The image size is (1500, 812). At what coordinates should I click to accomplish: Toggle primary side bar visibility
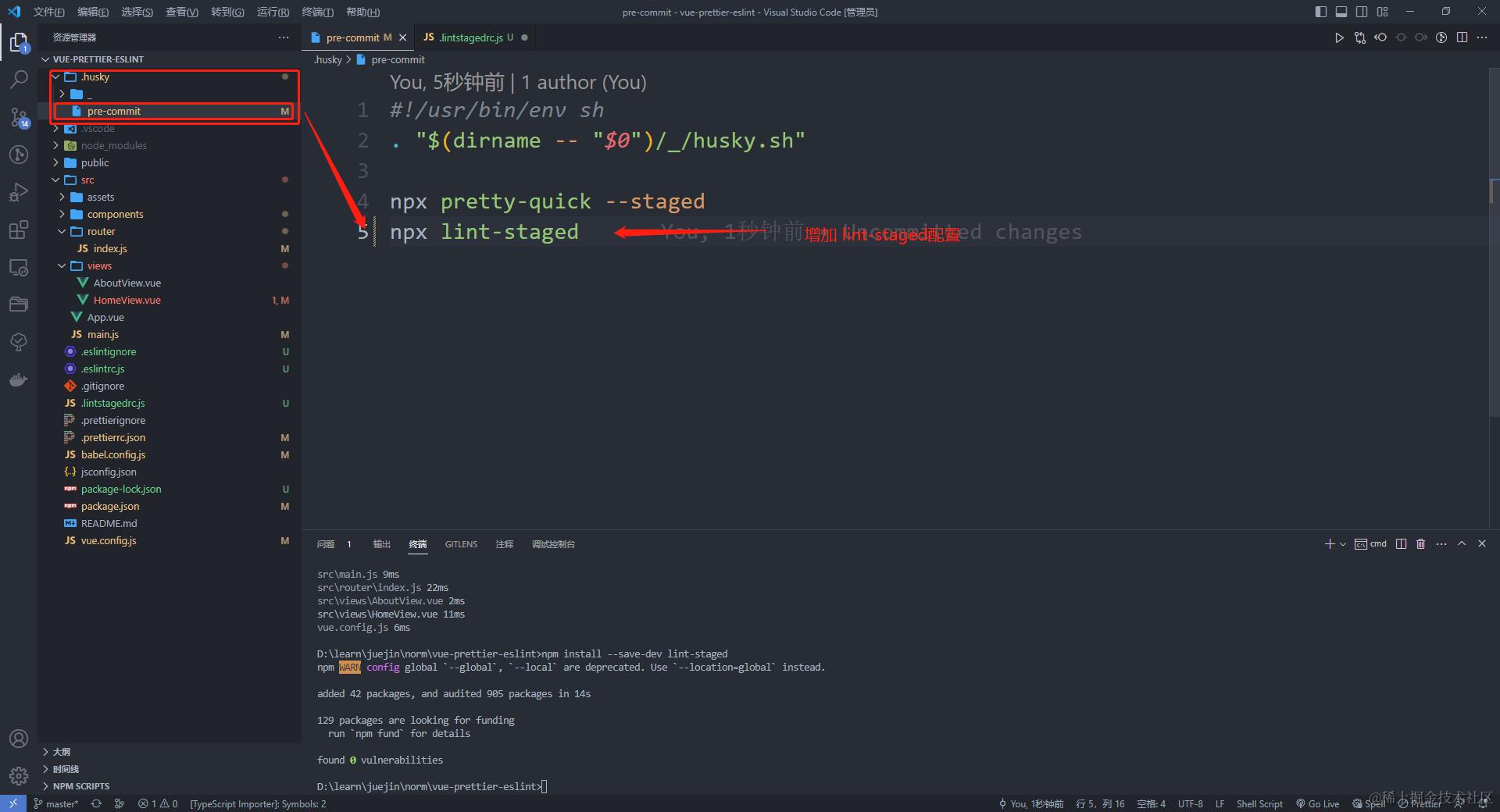[x=1321, y=12]
